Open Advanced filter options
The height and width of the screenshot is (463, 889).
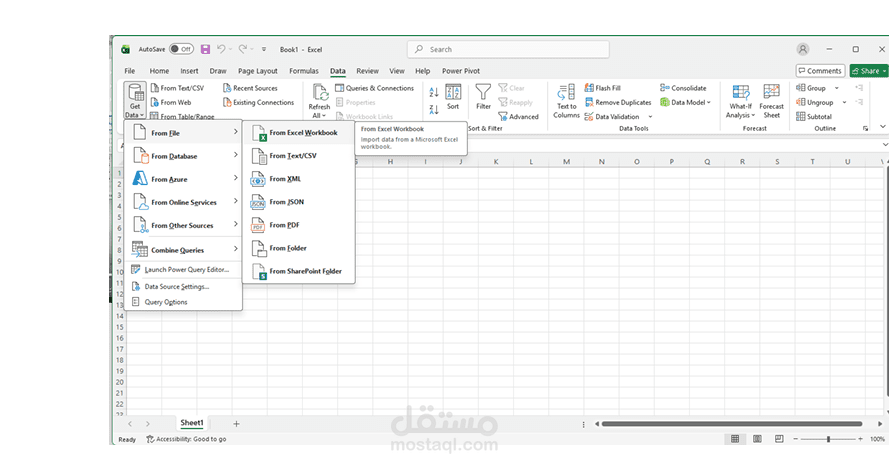click(x=518, y=117)
